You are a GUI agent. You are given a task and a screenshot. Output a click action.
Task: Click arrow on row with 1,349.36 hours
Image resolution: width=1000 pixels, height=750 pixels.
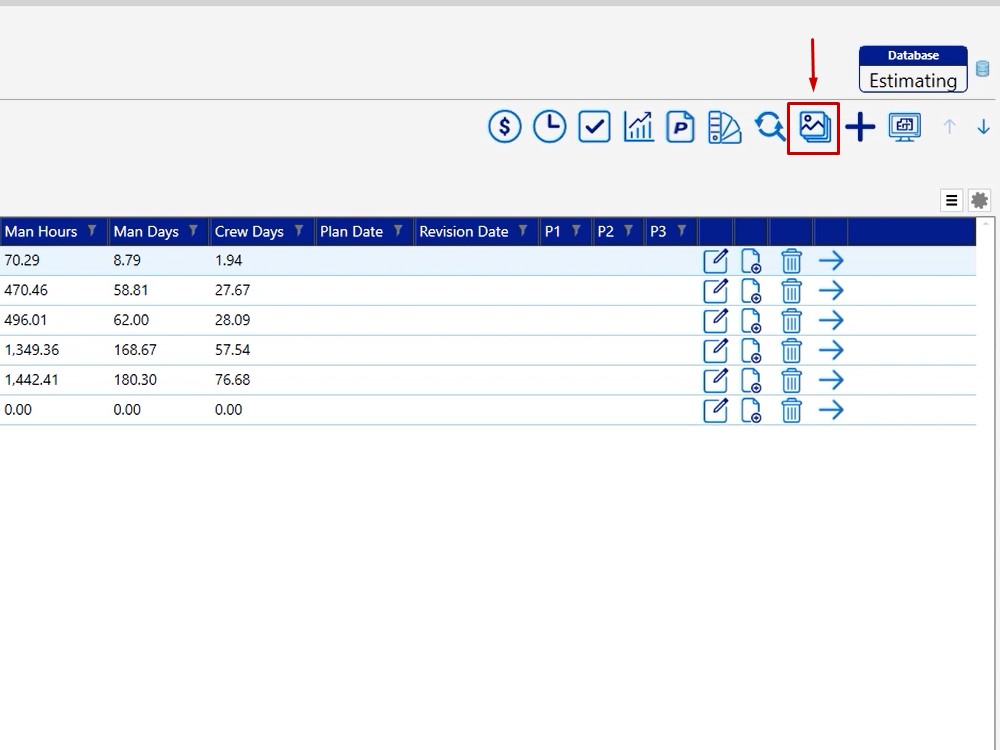pyautogui.click(x=831, y=351)
